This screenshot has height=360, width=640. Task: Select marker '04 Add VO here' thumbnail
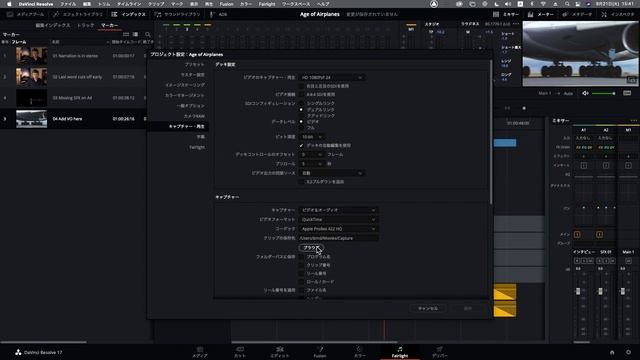coord(31,119)
